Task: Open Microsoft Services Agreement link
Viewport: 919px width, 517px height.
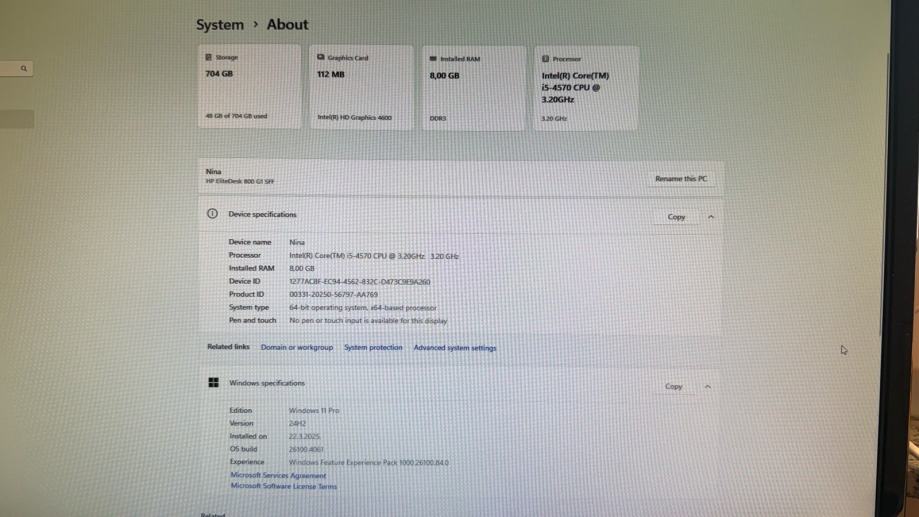Action: (x=278, y=475)
